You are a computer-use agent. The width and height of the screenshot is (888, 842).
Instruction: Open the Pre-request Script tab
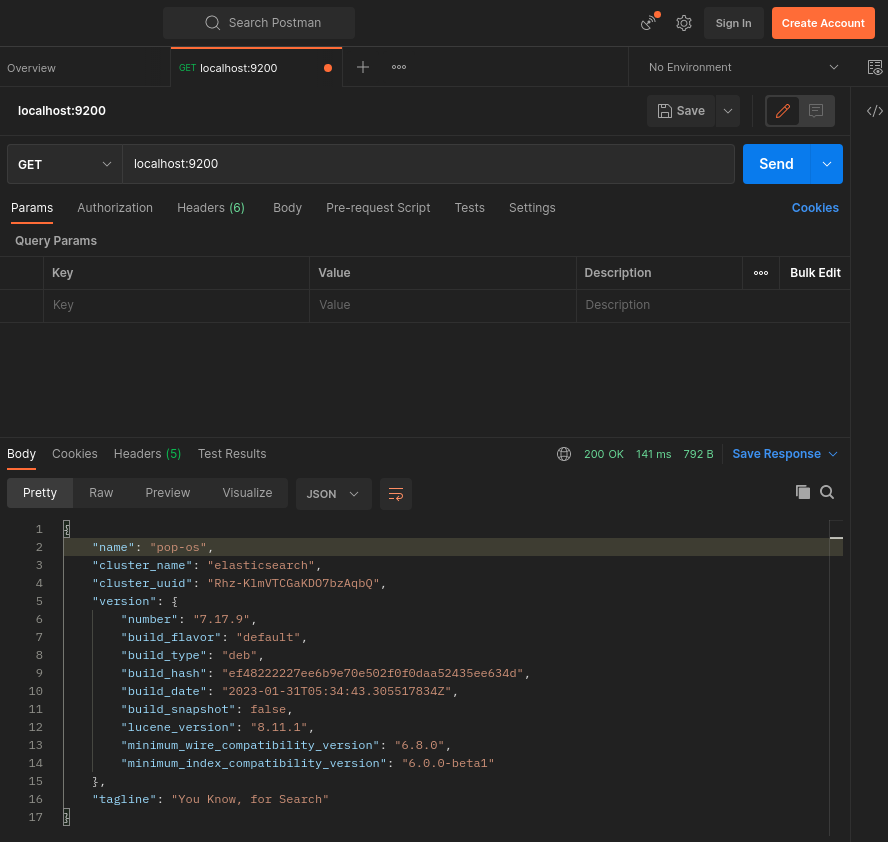click(378, 208)
